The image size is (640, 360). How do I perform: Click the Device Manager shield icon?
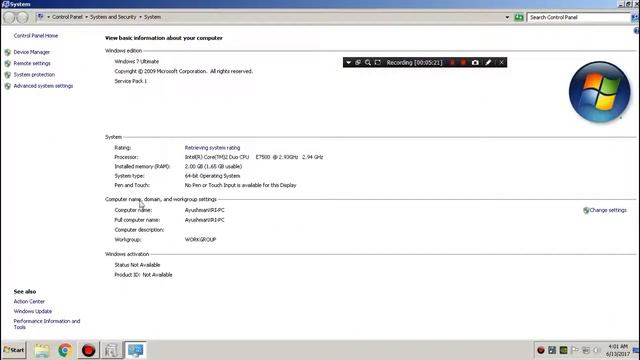point(8,52)
